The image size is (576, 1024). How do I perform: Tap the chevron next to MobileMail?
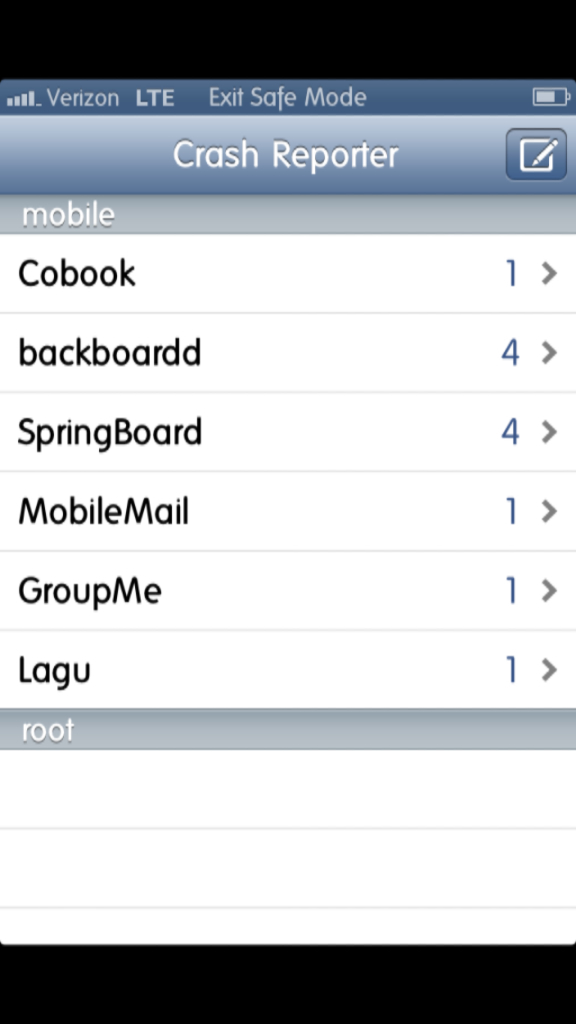[x=549, y=511]
